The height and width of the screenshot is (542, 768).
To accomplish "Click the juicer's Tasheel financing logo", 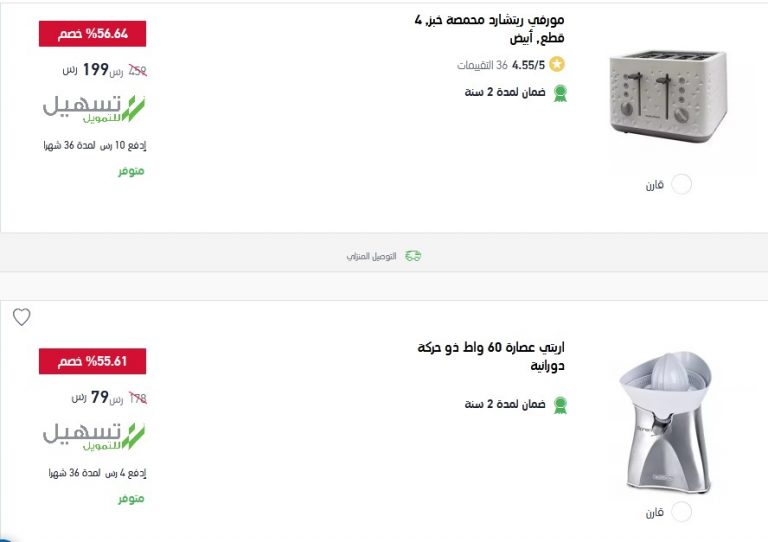I will click(x=94, y=436).
